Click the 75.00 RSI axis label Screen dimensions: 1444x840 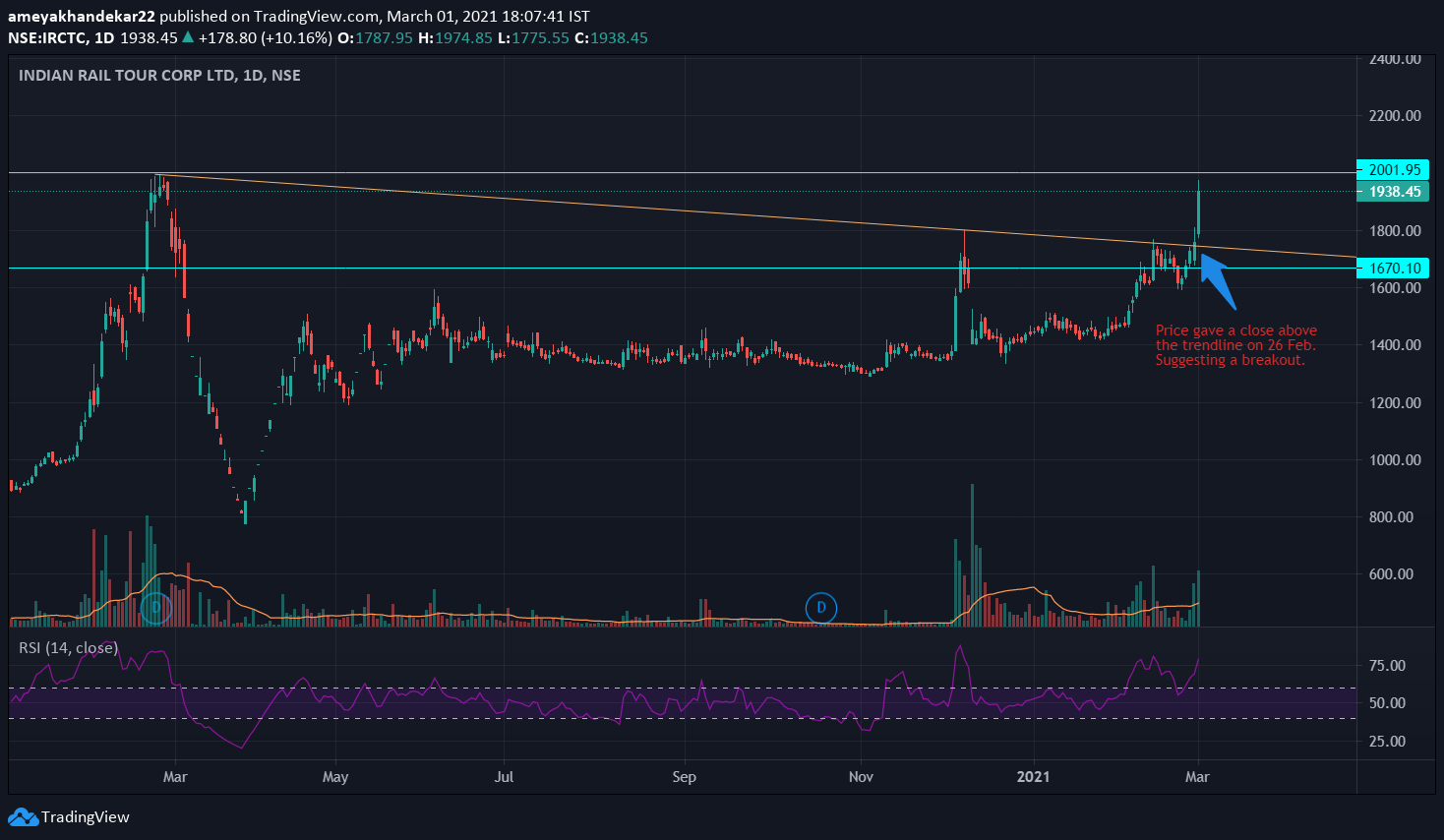[x=1387, y=666]
